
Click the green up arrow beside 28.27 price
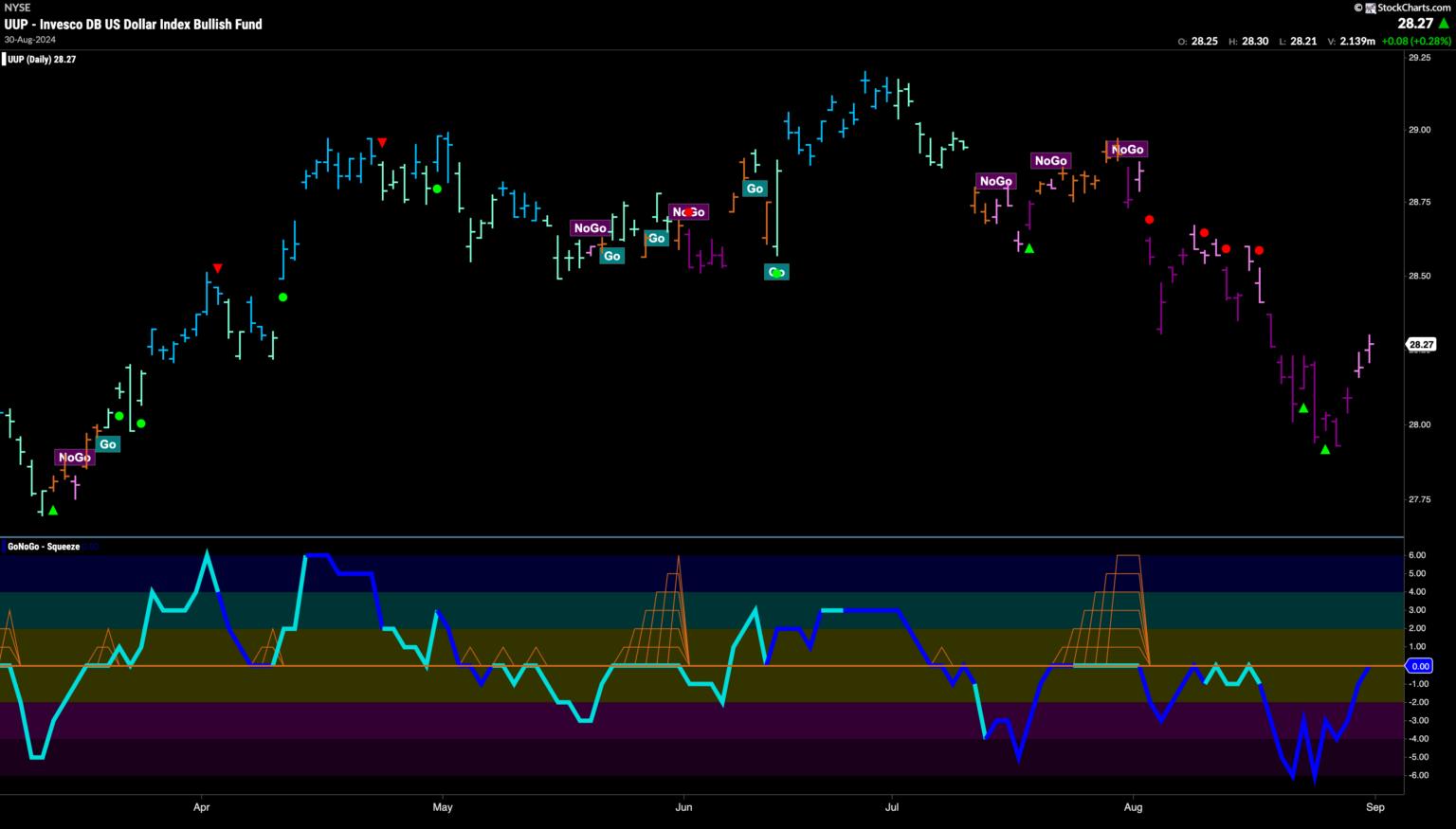click(1444, 24)
